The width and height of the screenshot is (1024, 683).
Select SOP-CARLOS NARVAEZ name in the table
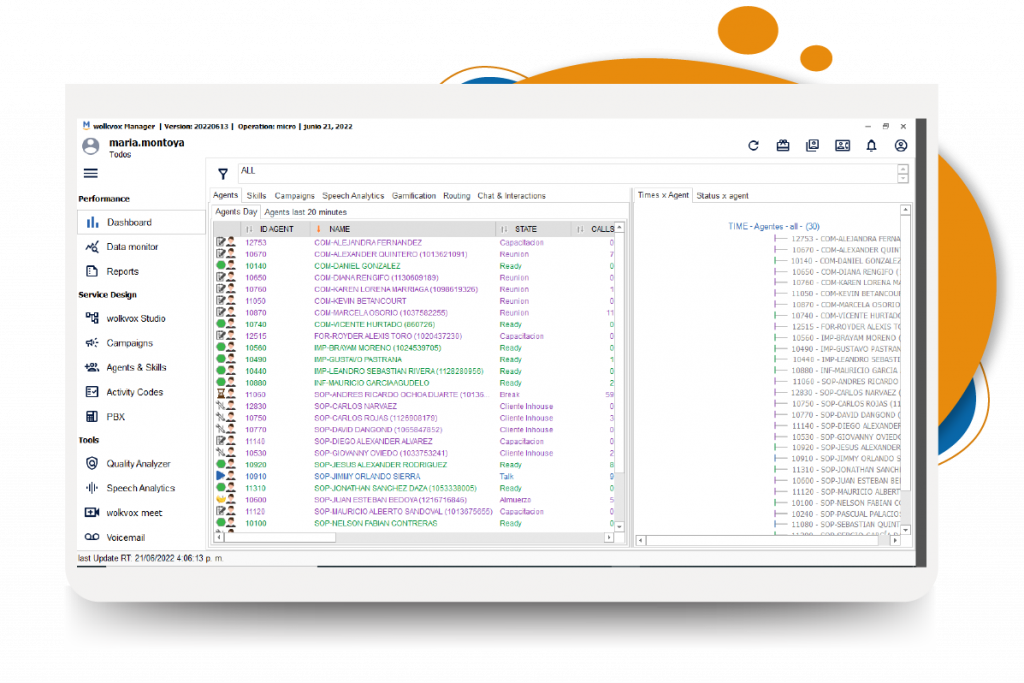click(x=355, y=406)
